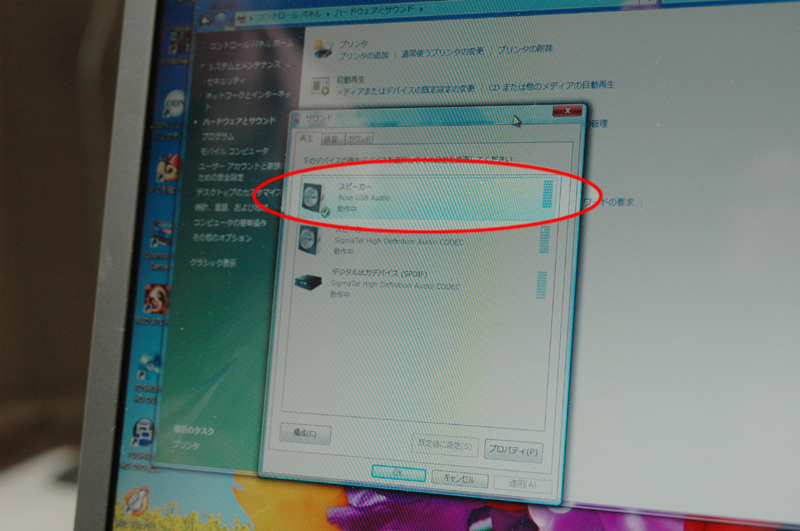Click the 適用(A) apply button
The height and width of the screenshot is (531, 800).
pos(522,483)
